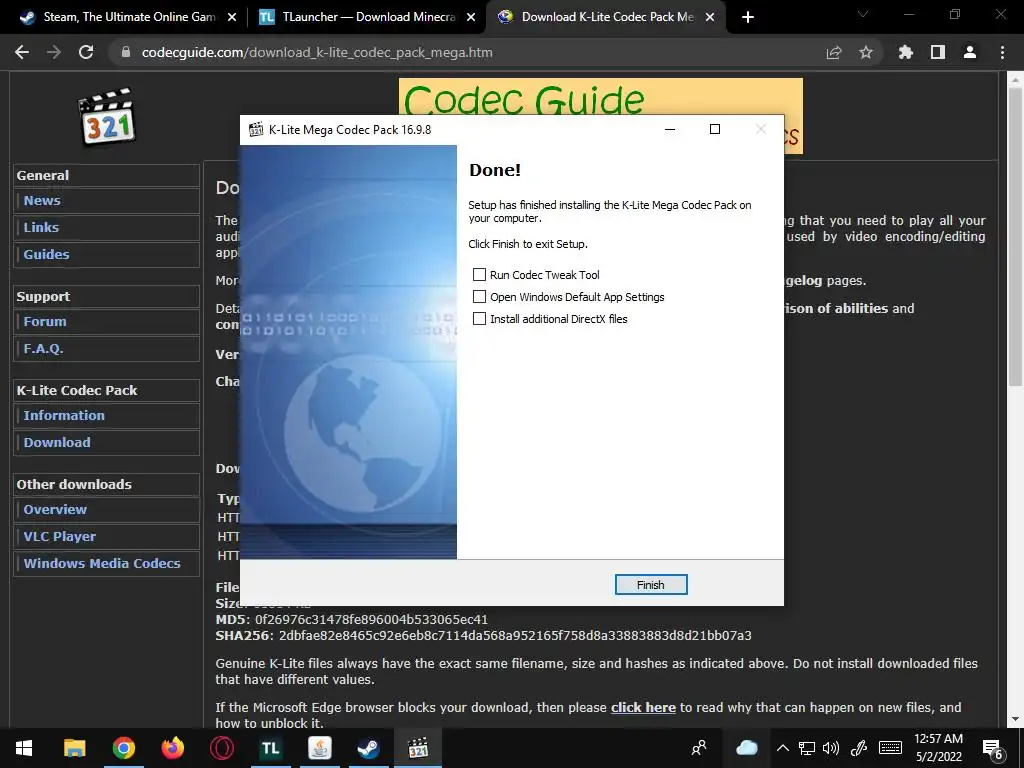The image size is (1024, 768).
Task: Open a new browser tab
Action: tap(748, 17)
